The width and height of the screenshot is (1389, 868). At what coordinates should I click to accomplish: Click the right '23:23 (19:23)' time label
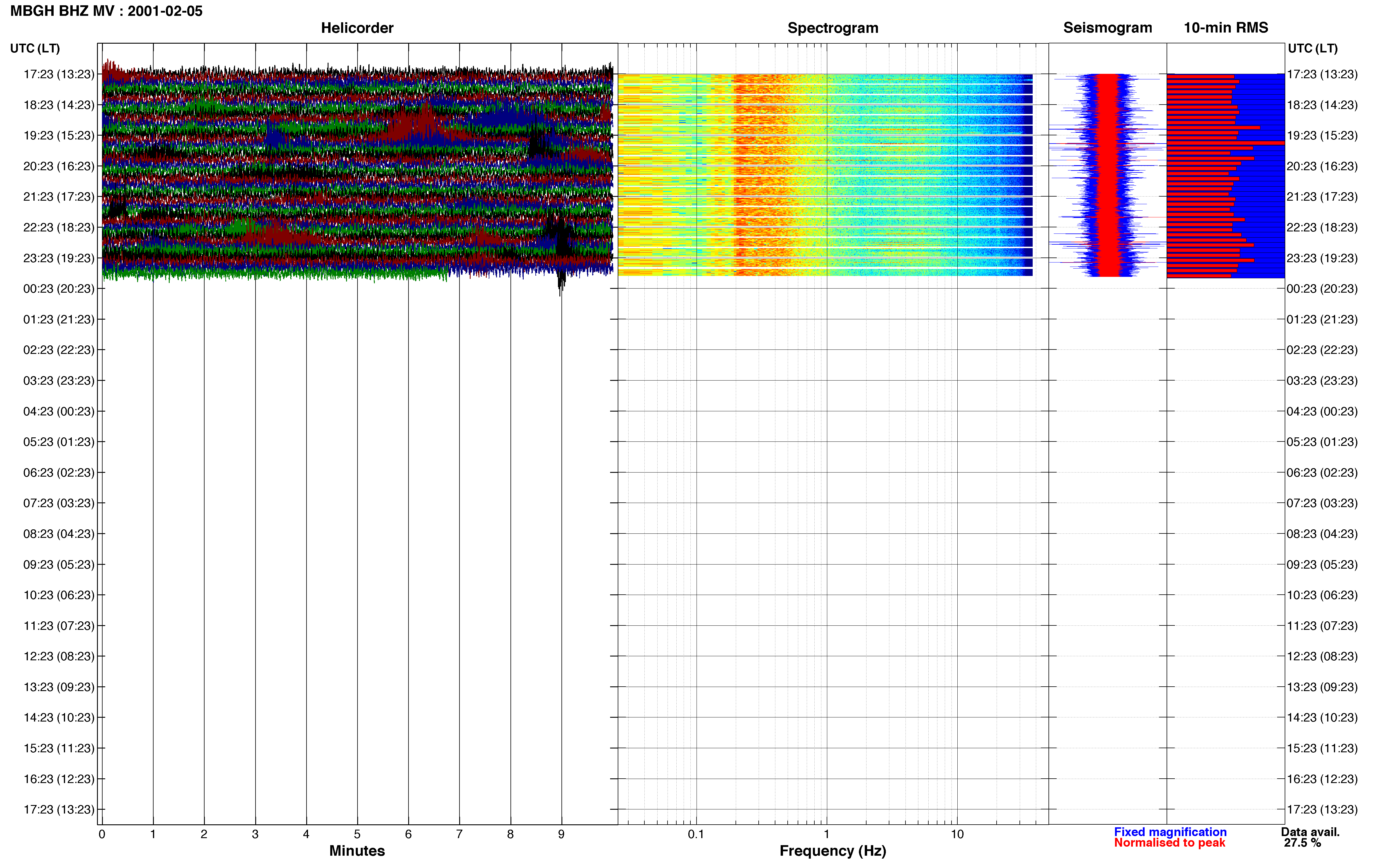[1322, 258]
